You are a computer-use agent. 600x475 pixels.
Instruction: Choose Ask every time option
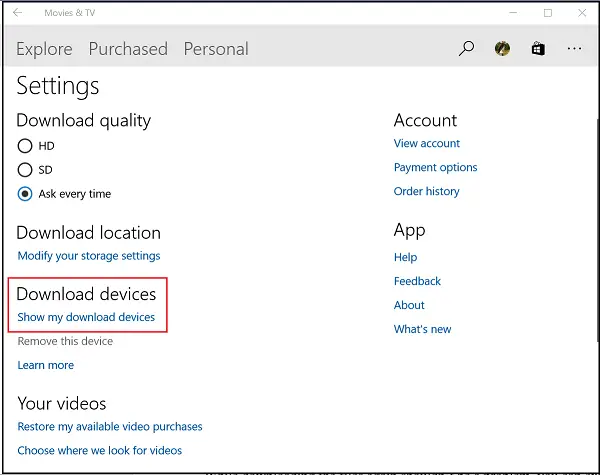tap(26, 194)
